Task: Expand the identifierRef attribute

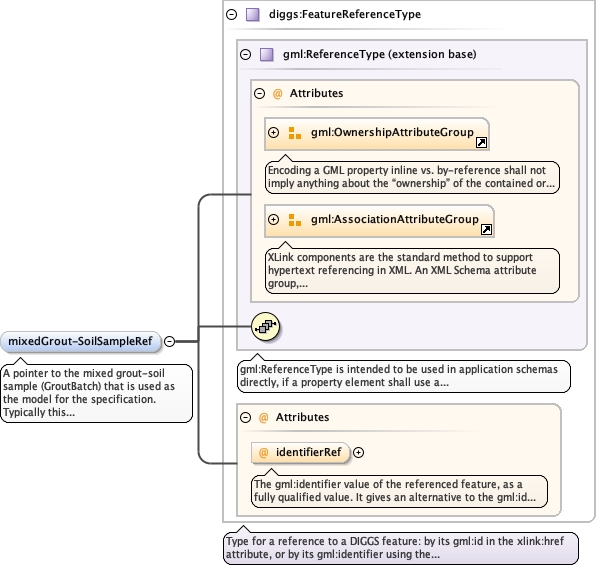Action: [x=358, y=452]
